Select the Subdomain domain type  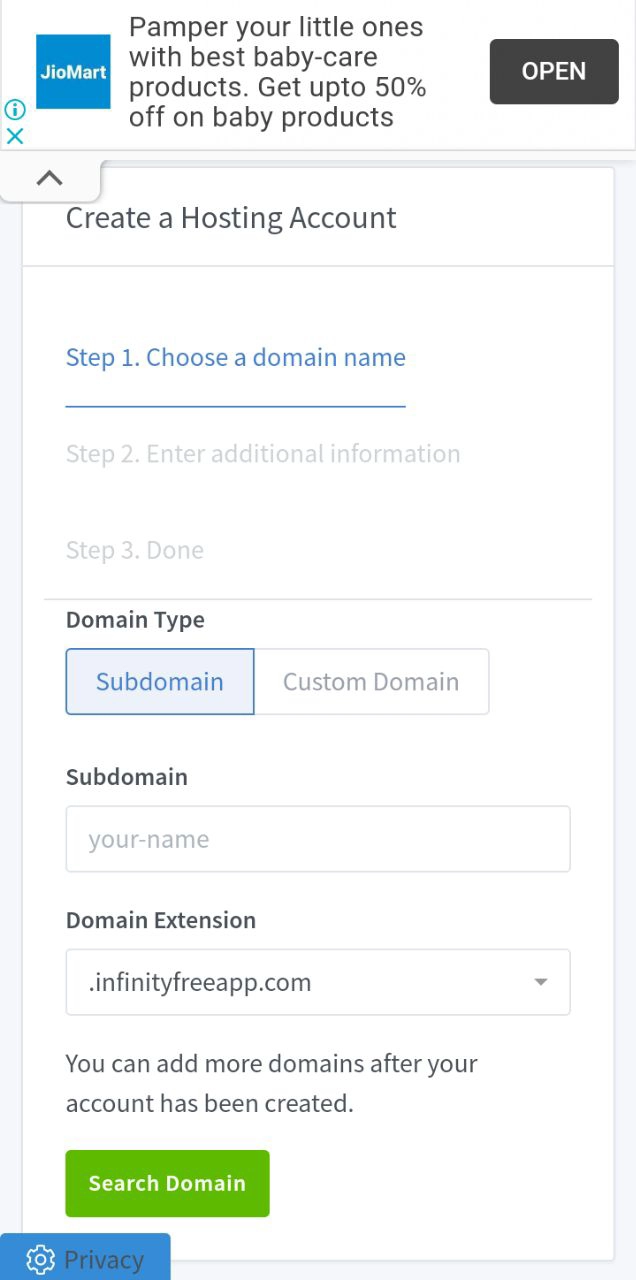[x=160, y=682]
